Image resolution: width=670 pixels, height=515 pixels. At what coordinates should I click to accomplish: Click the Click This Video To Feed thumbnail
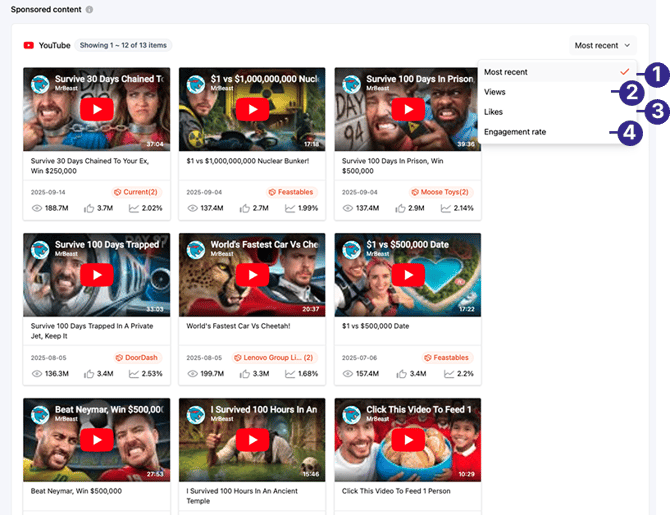[x=407, y=440]
